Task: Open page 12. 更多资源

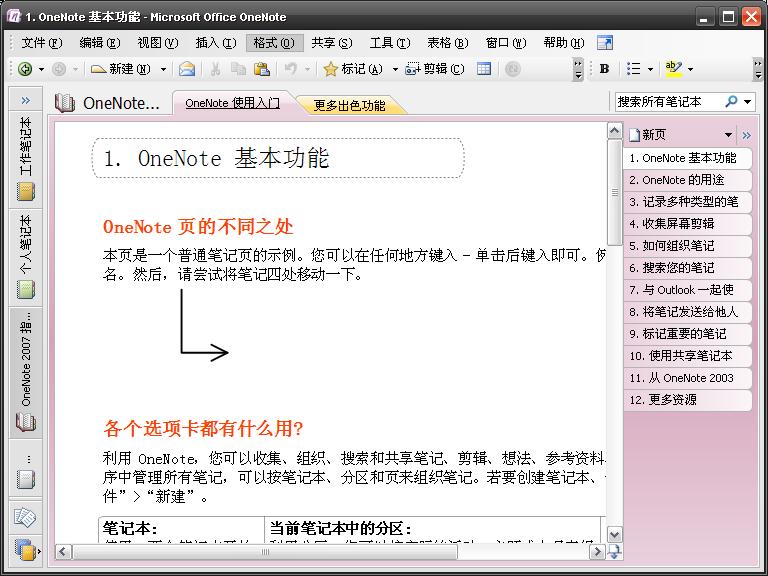Action: [x=687, y=400]
